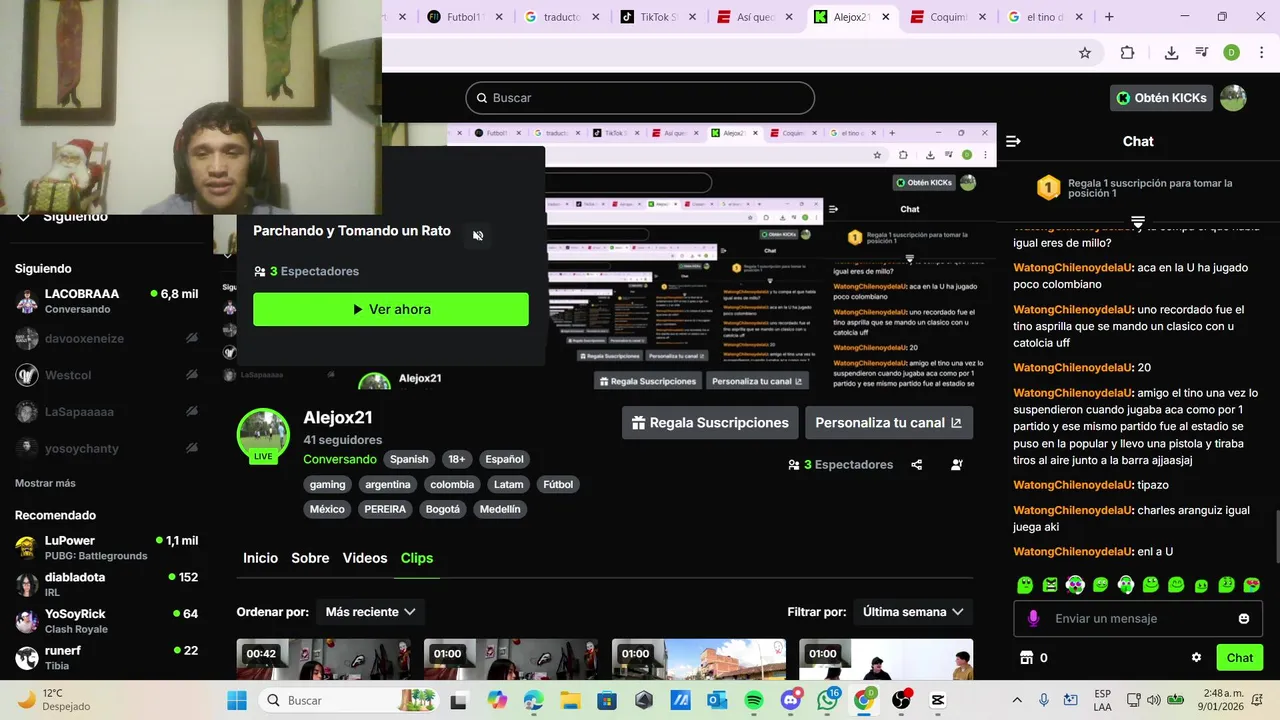The width and height of the screenshot is (1280, 720).
Task: Open the Chrome media controls icon
Action: [1202, 53]
